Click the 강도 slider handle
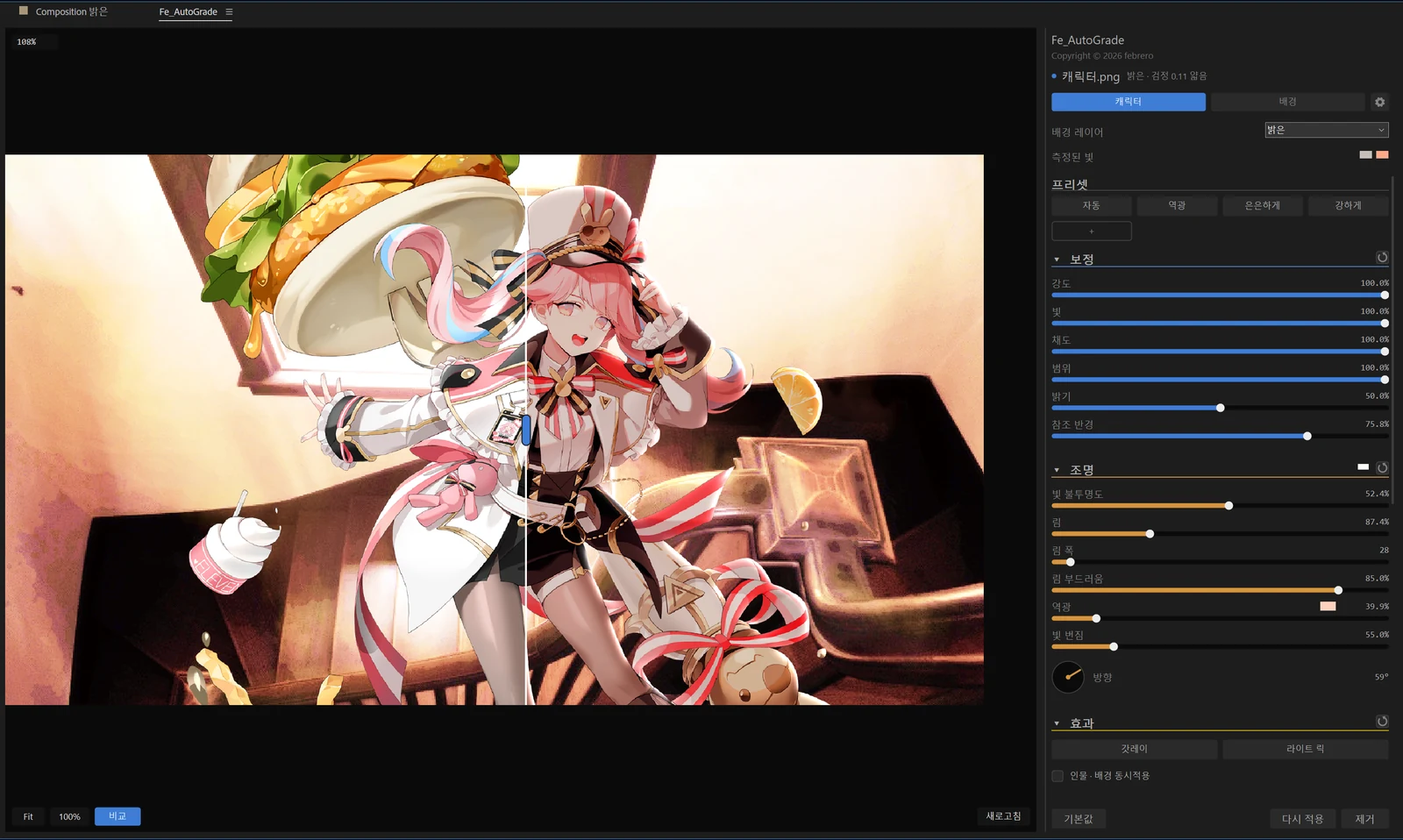The height and width of the screenshot is (840, 1403). pos(1385,295)
